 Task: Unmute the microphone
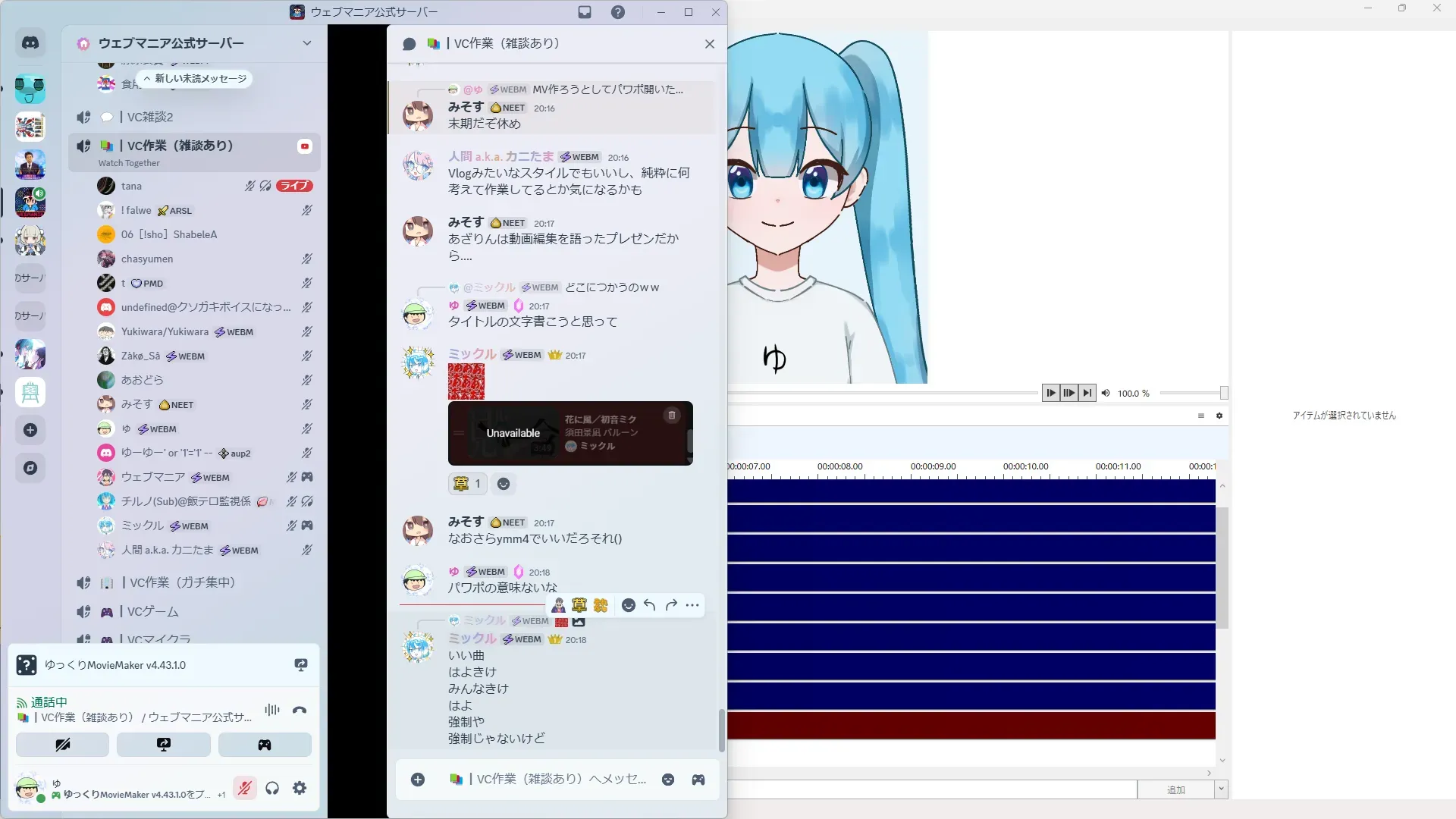(x=244, y=789)
